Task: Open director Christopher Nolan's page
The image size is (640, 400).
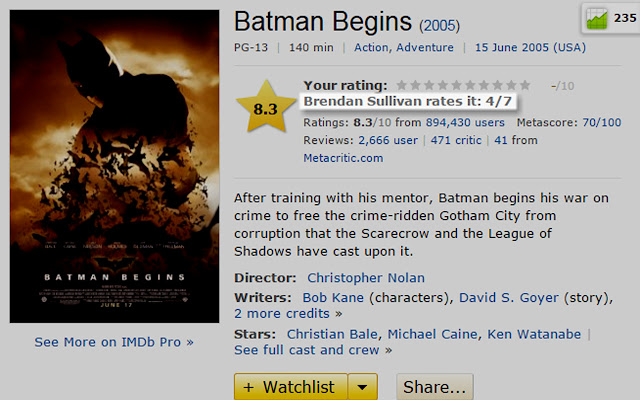Action: [366, 277]
